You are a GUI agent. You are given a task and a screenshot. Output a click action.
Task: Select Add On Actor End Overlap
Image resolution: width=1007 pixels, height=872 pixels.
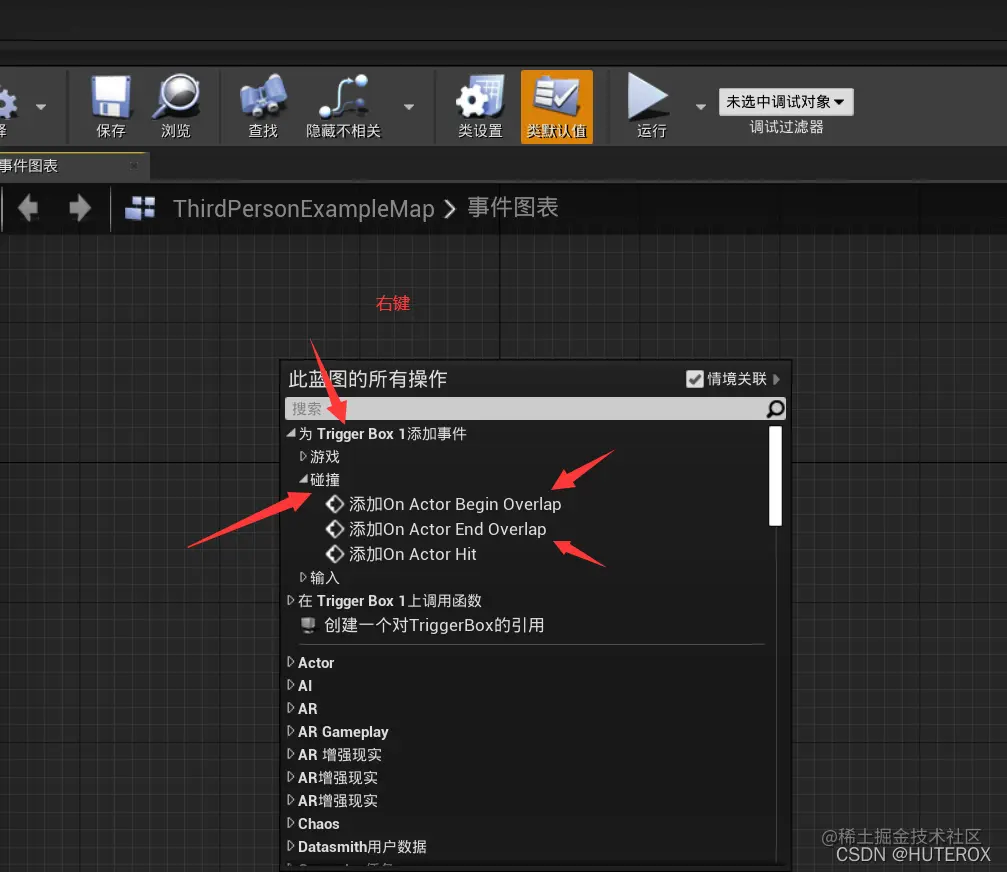[x=448, y=529]
